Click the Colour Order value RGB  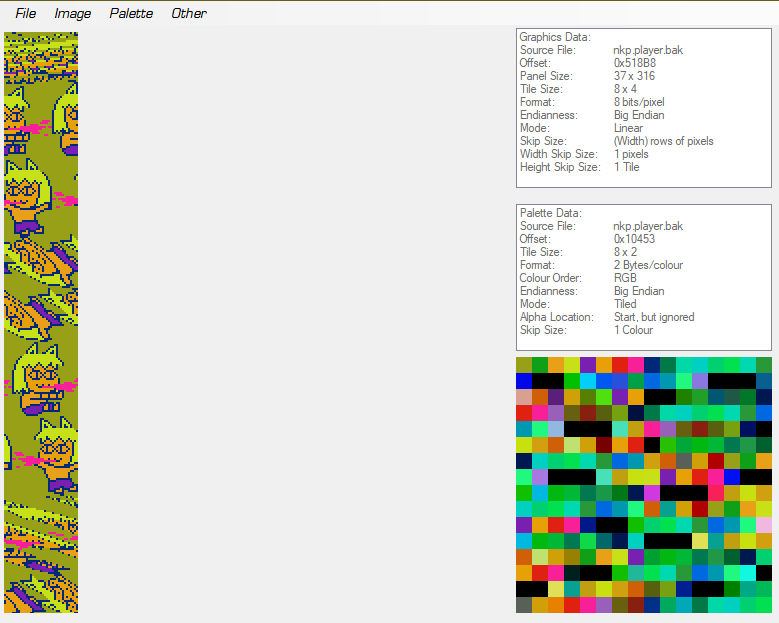625,278
